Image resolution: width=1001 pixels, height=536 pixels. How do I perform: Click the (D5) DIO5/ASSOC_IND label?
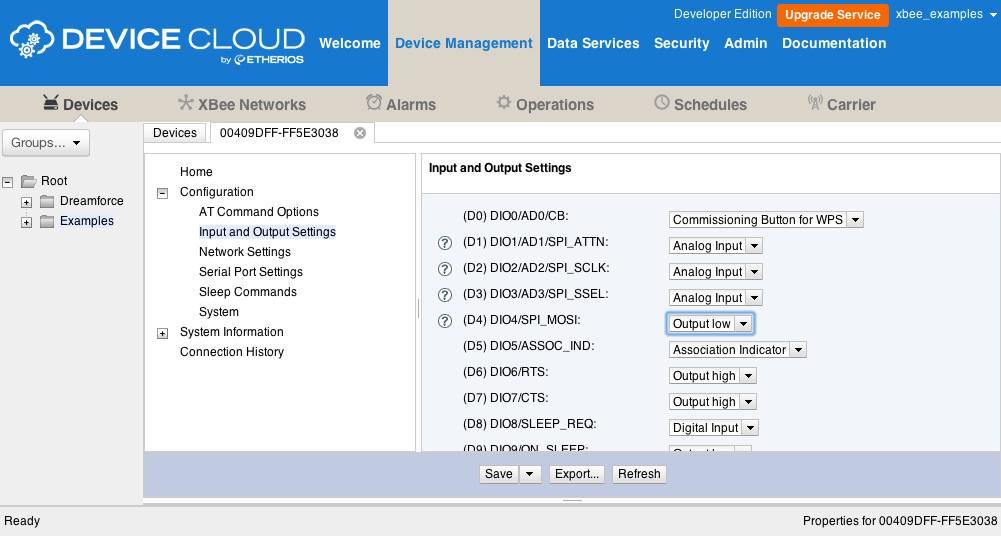(x=529, y=346)
